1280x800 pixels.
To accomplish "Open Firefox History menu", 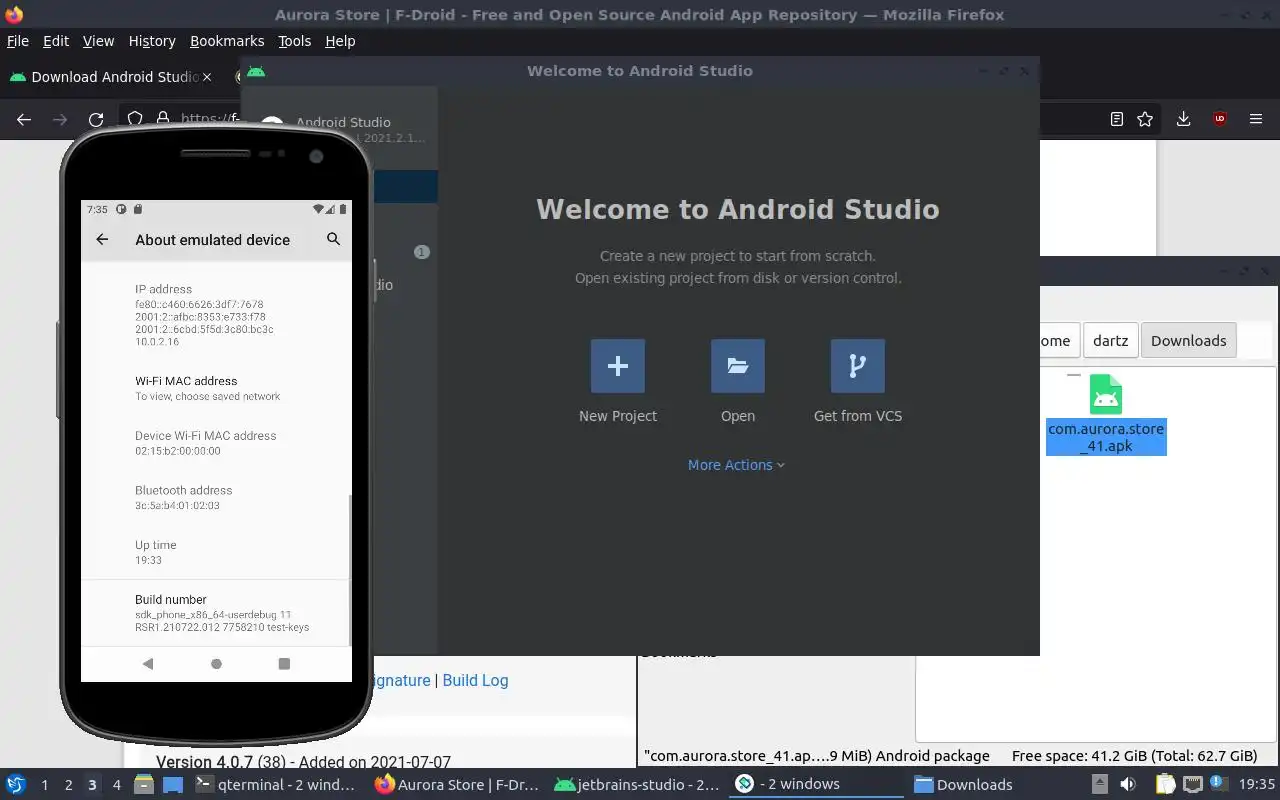I will tap(152, 41).
